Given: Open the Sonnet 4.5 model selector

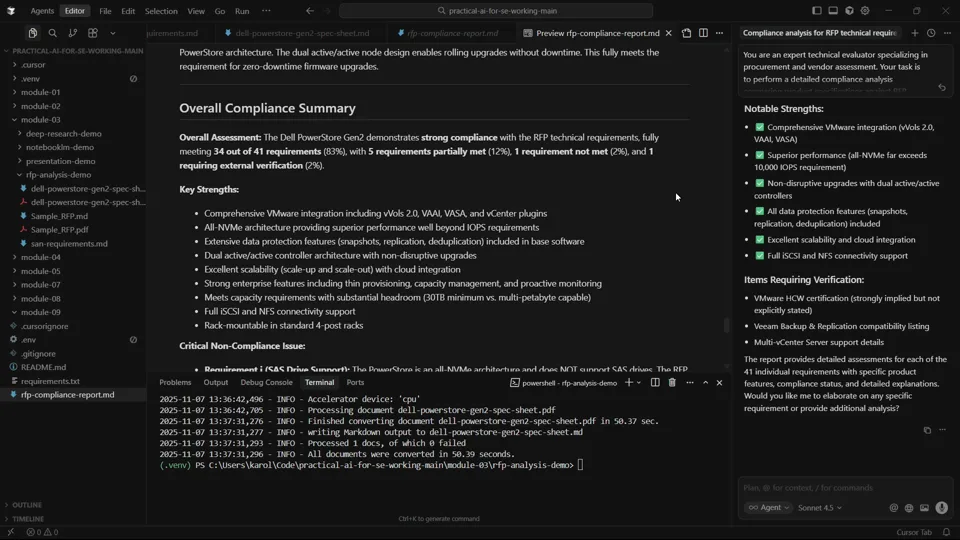Looking at the screenshot, I should point(820,508).
